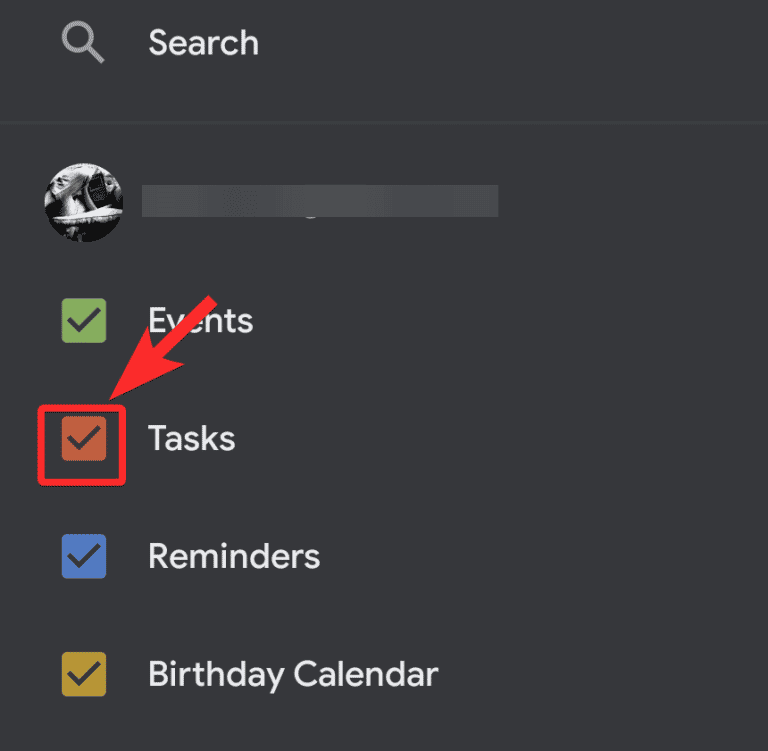Toggle the orange checkmark box

tap(84, 439)
